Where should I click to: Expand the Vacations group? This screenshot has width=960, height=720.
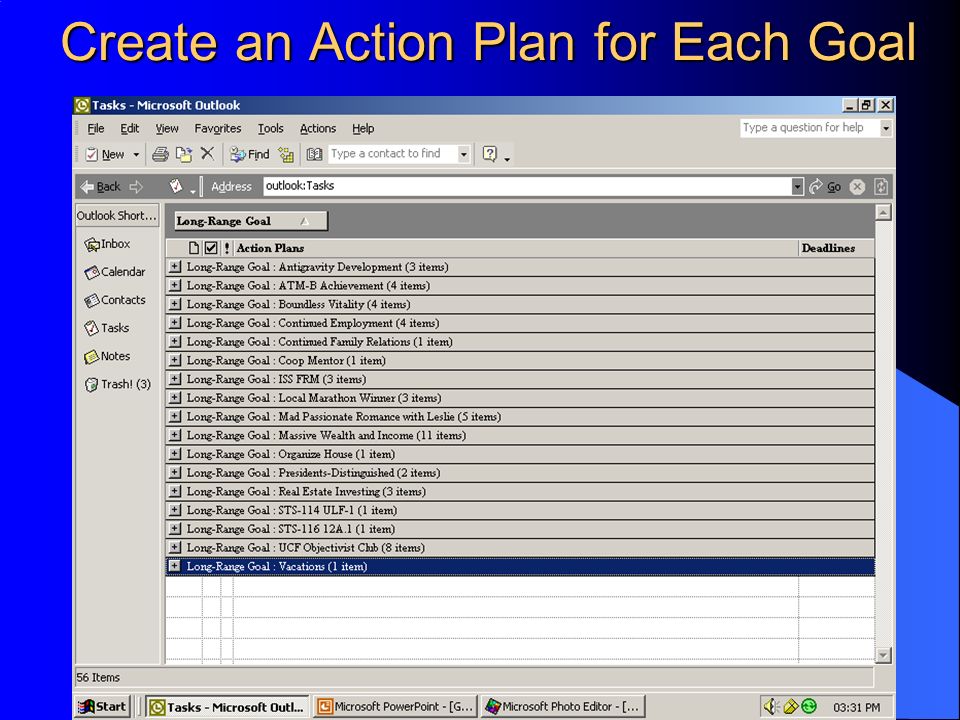pos(174,566)
